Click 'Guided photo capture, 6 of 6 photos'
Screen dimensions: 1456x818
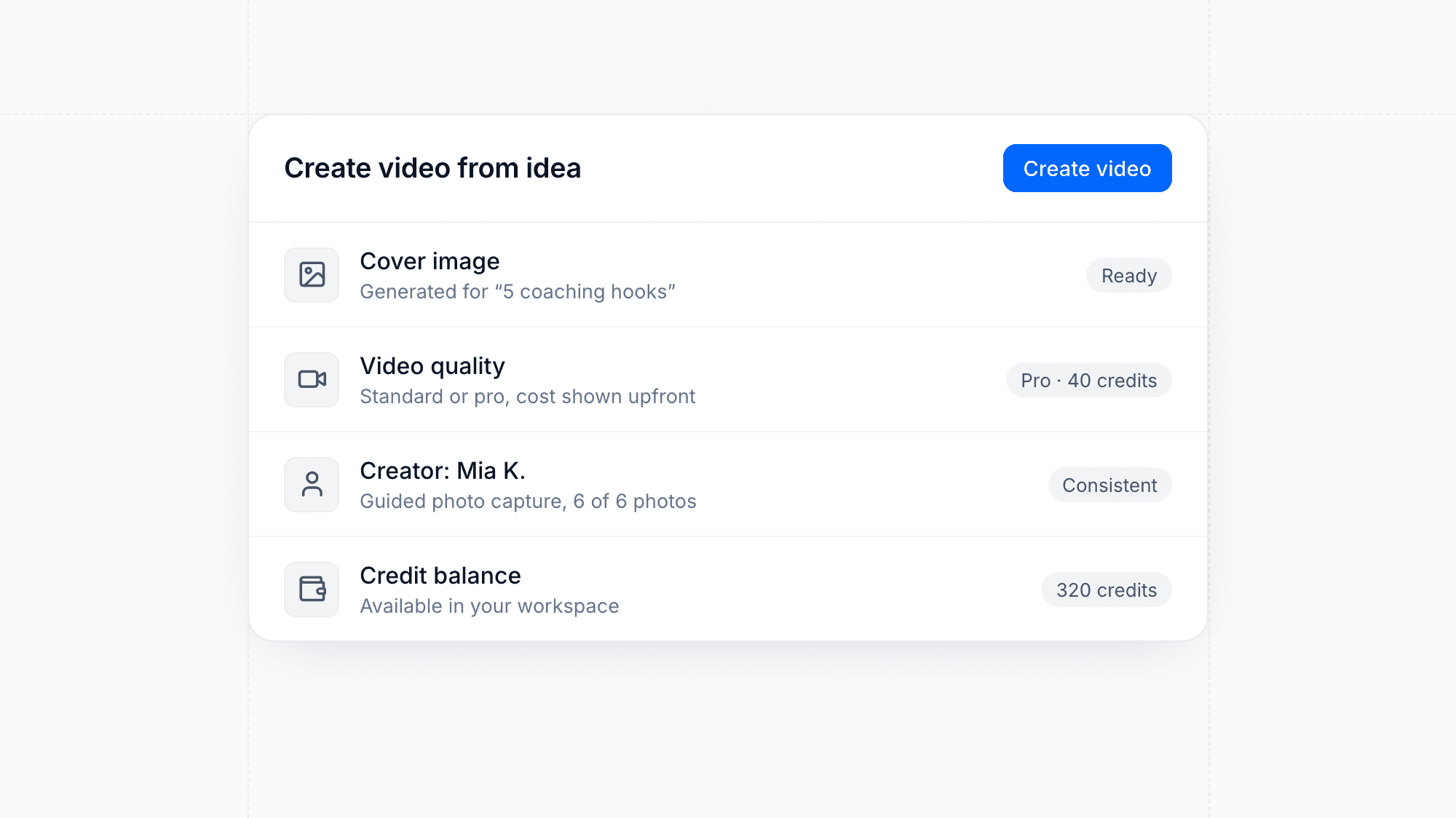click(528, 501)
